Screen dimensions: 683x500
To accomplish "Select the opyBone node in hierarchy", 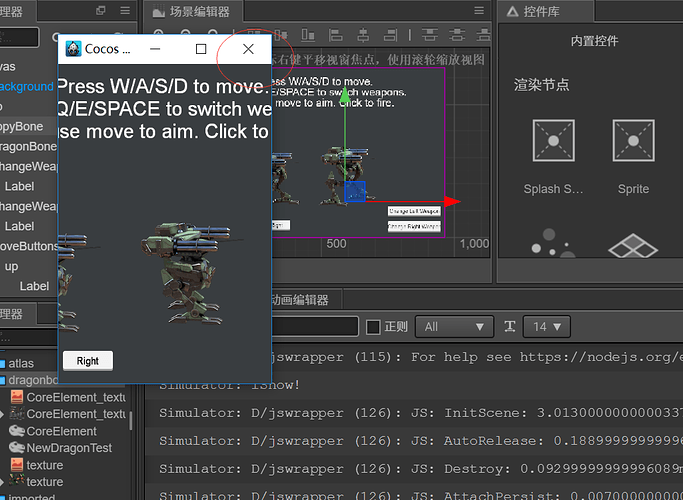I will point(22,127).
